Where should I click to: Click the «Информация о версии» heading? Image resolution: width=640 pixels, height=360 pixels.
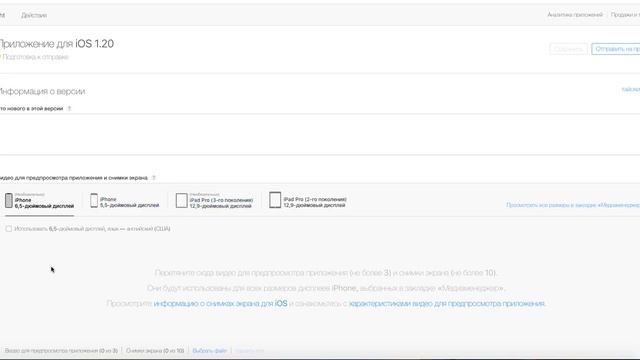(42, 91)
